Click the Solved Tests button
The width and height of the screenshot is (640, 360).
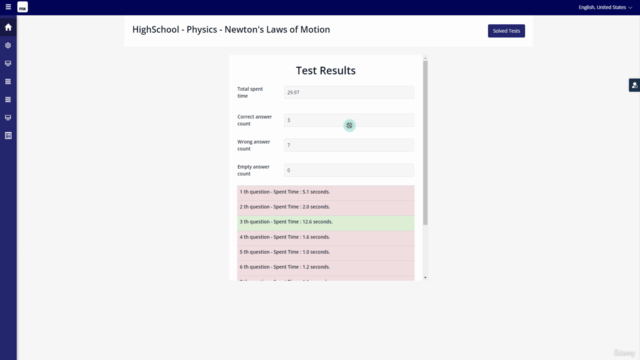pyautogui.click(x=506, y=31)
